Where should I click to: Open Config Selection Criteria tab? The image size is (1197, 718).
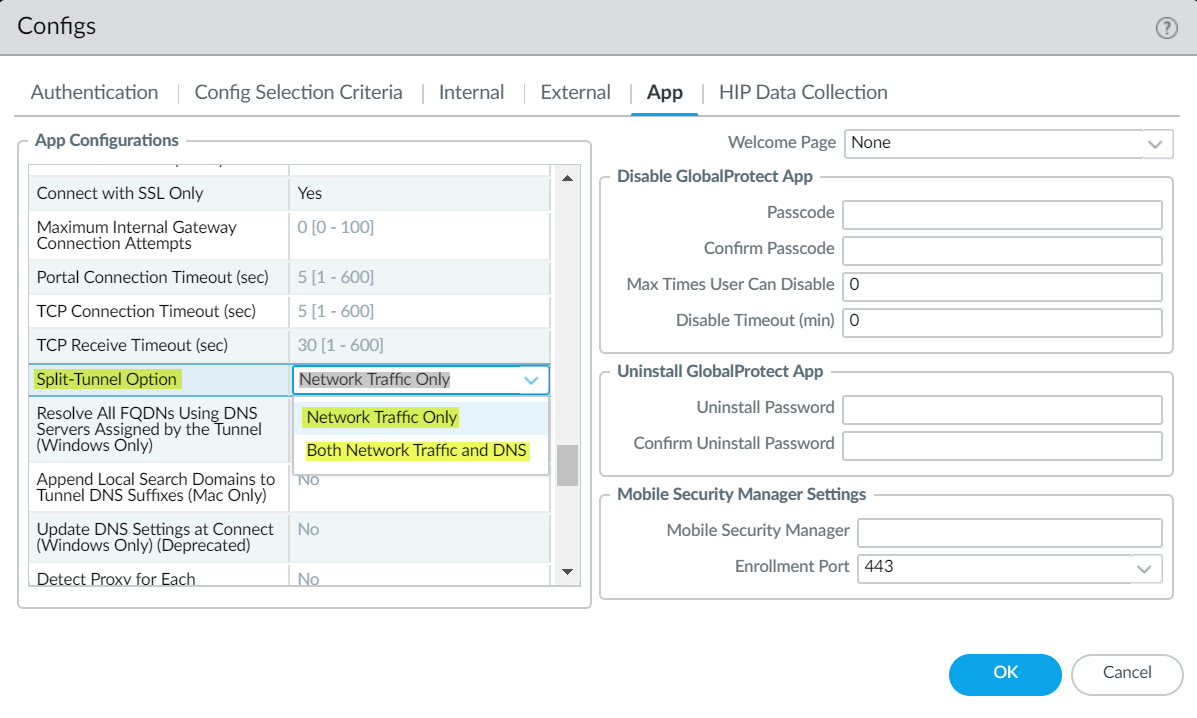pyautogui.click(x=298, y=92)
